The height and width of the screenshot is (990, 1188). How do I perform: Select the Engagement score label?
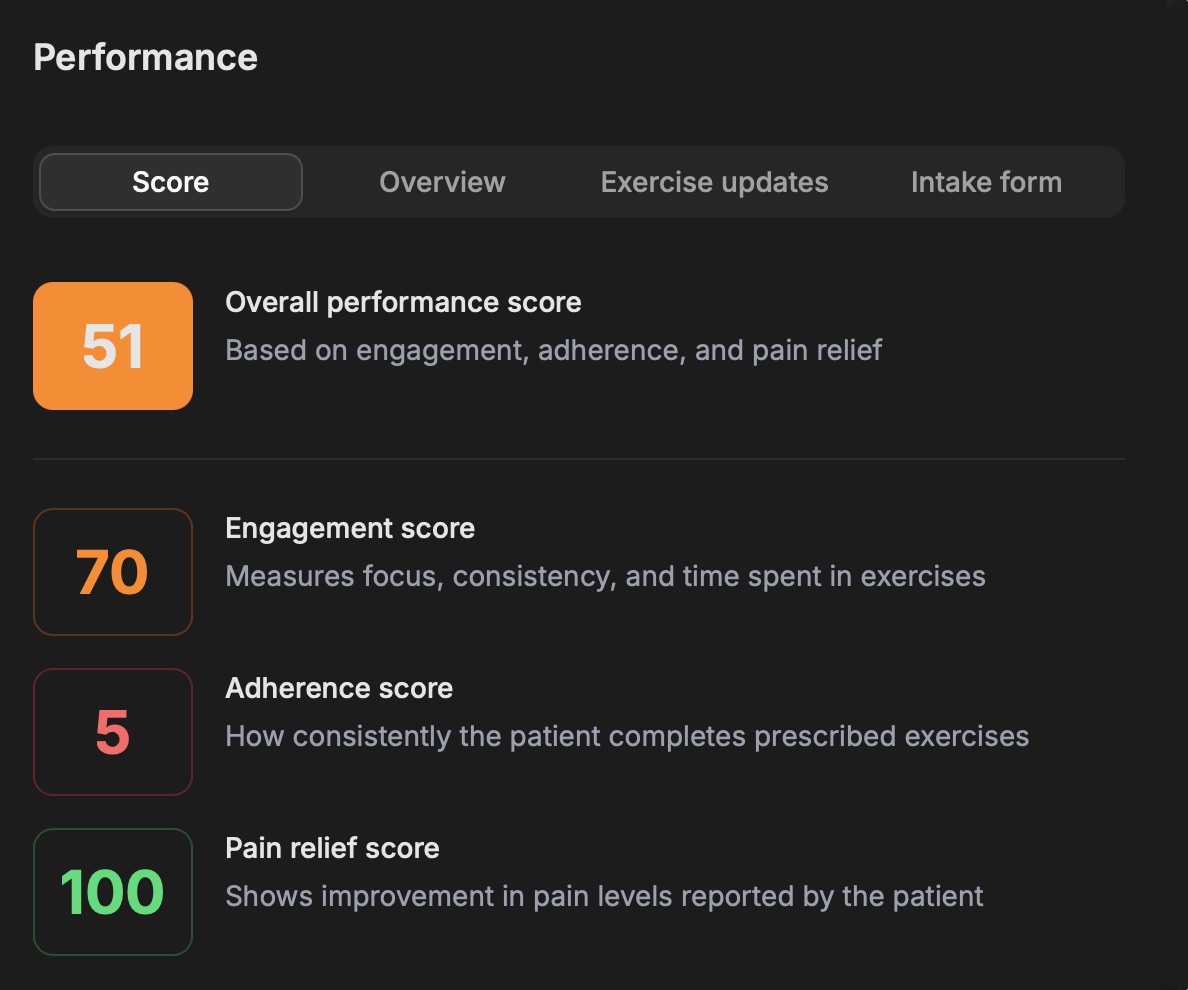pyautogui.click(x=350, y=528)
